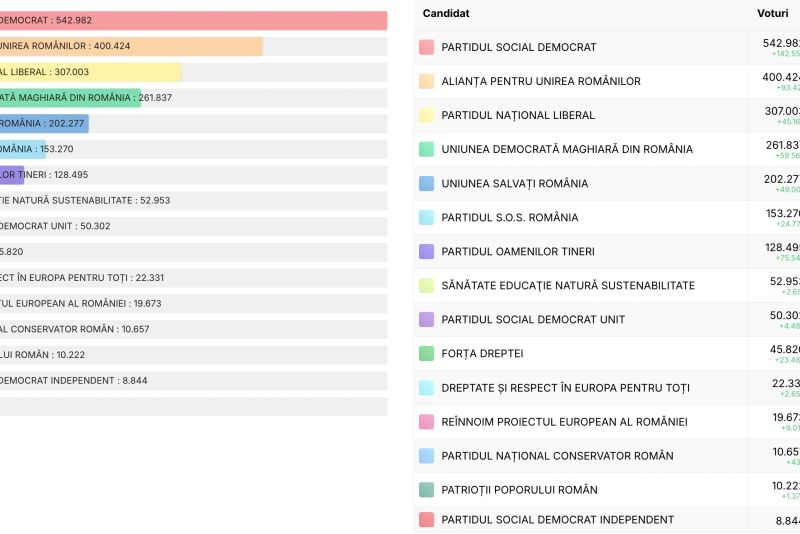Image resolution: width=800 pixels, height=534 pixels.
Task: Click the Candidat column header
Action: point(446,13)
